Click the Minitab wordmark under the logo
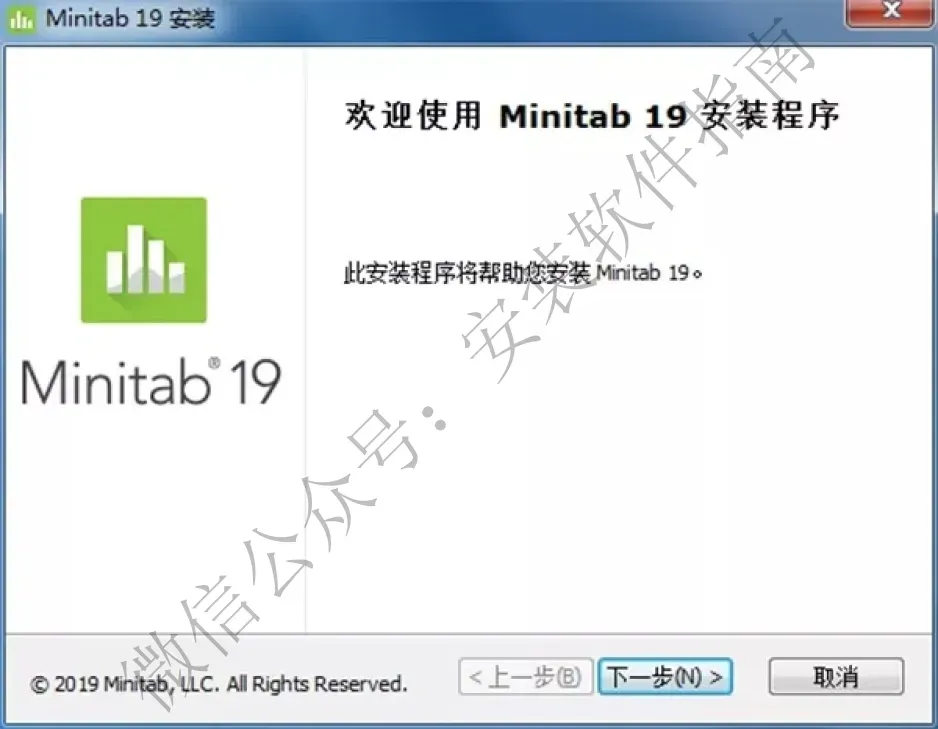This screenshot has width=938, height=729. [x=117, y=382]
